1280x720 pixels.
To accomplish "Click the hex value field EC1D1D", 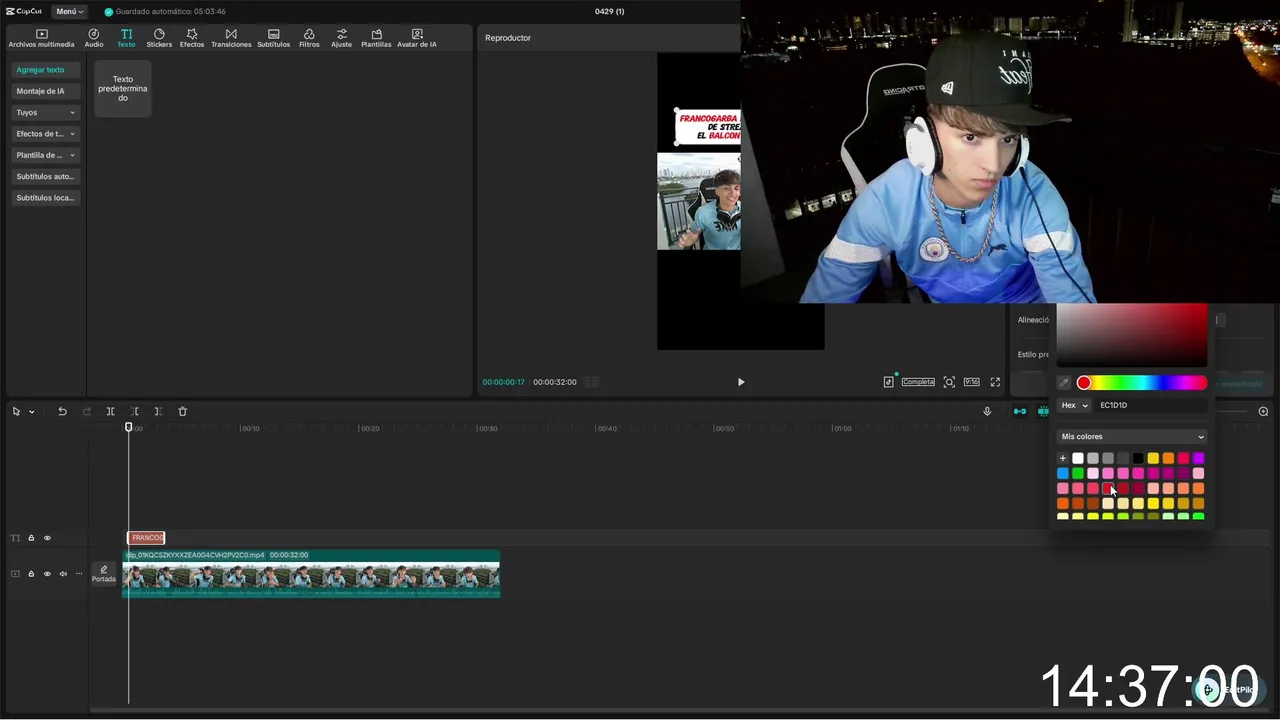I will point(1150,405).
